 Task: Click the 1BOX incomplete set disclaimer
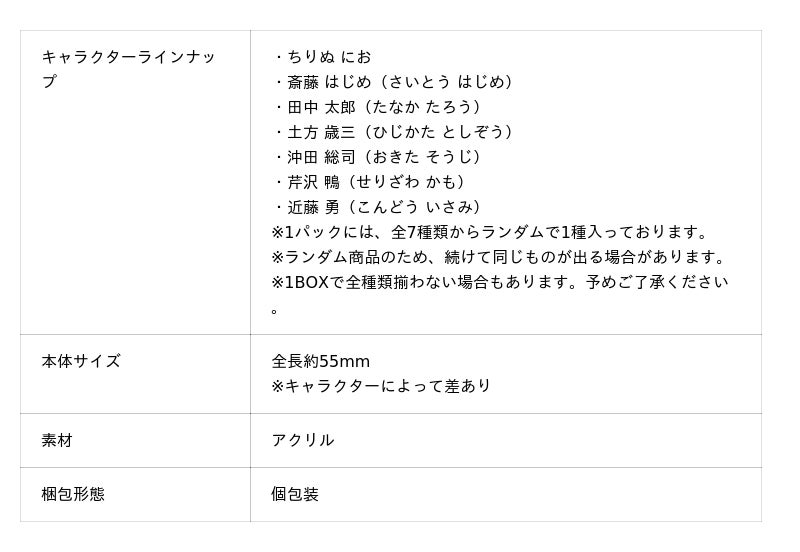point(500,282)
